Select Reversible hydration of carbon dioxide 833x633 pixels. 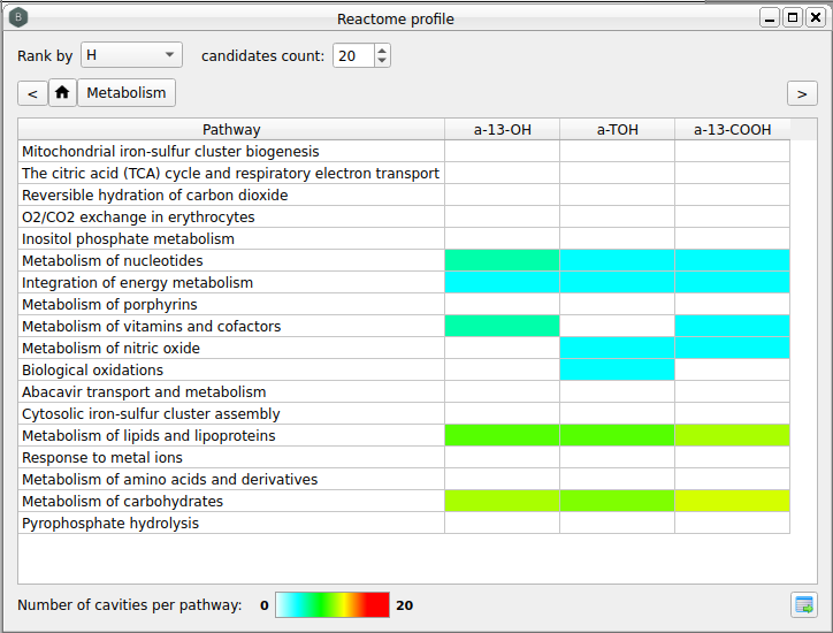point(231,195)
